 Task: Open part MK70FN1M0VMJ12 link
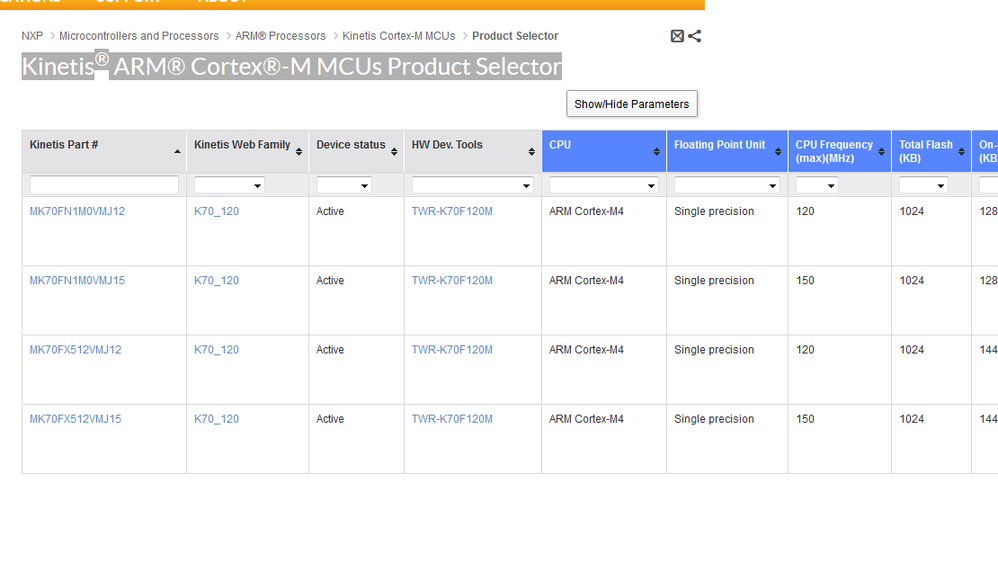click(x=77, y=211)
